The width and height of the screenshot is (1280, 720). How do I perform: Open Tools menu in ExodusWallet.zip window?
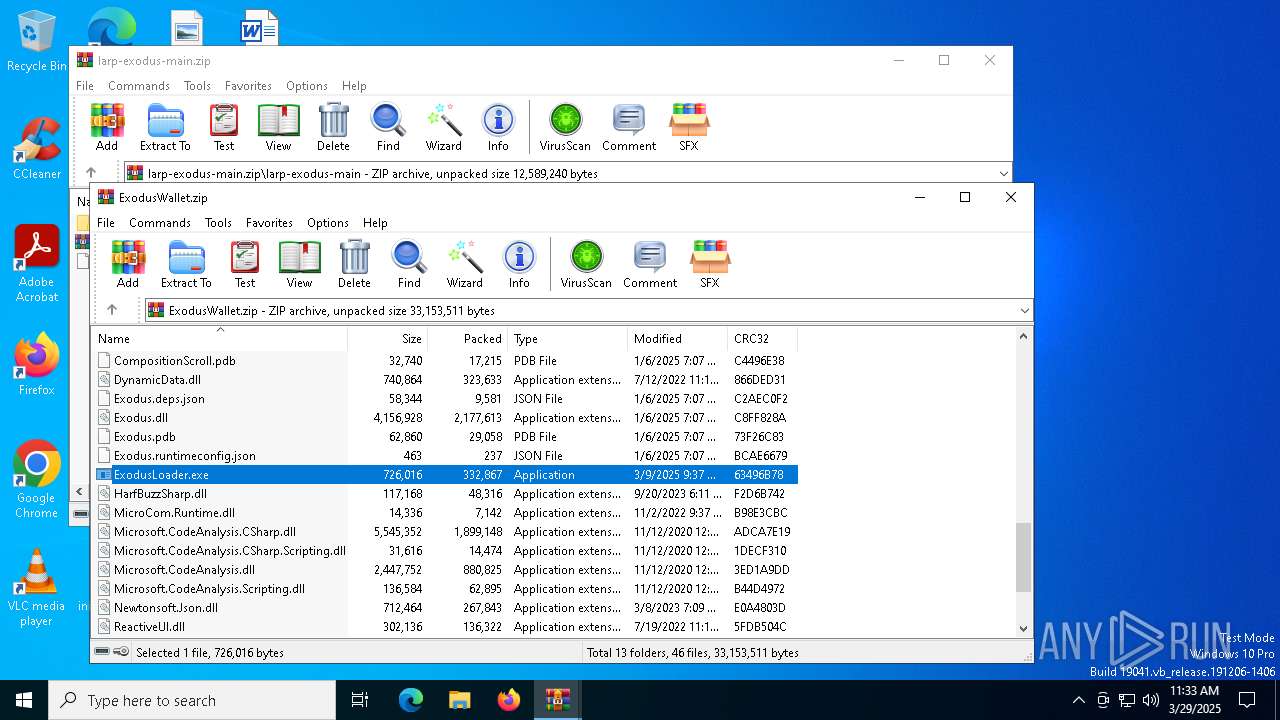pos(218,223)
